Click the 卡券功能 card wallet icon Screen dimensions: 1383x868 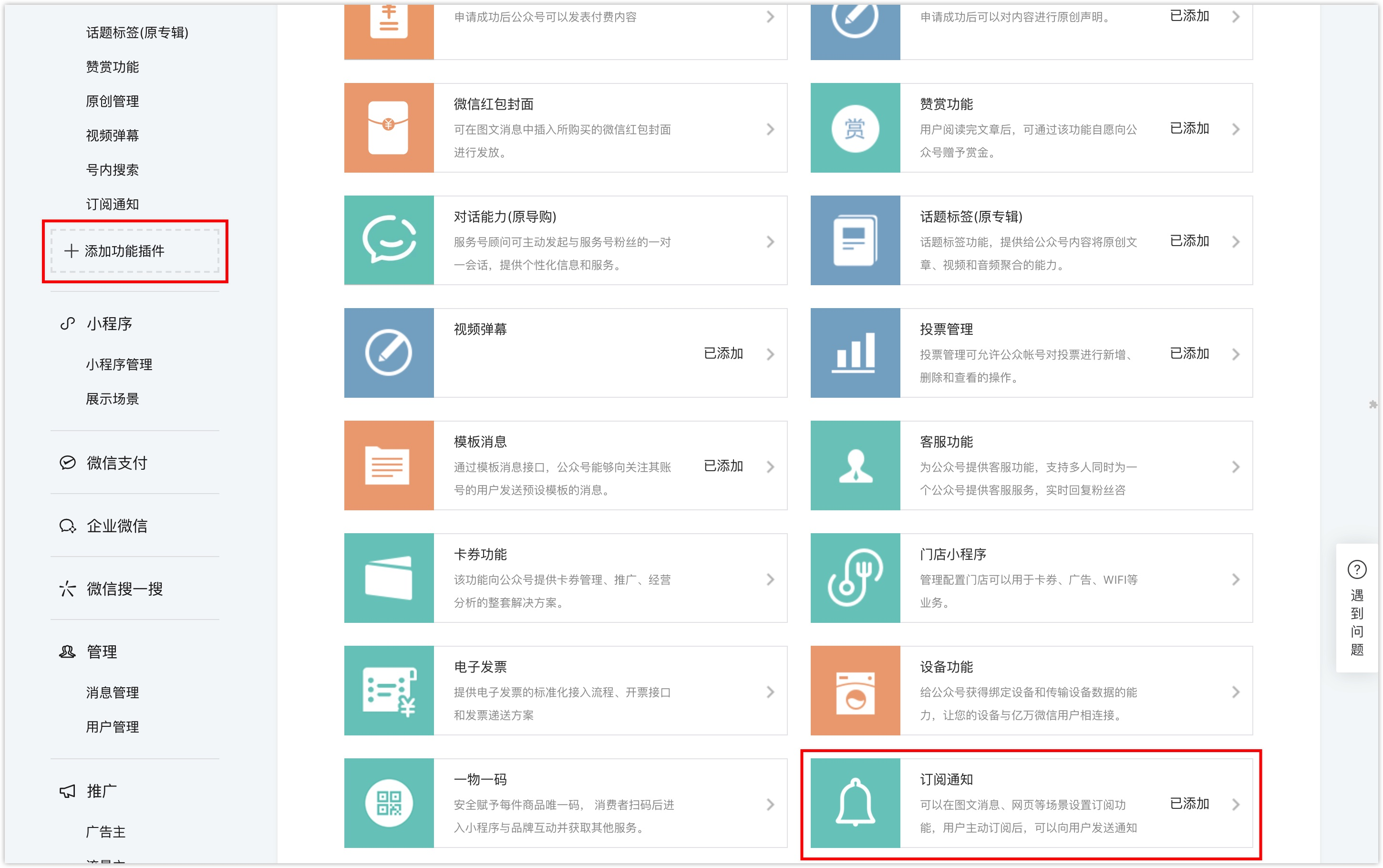[389, 578]
